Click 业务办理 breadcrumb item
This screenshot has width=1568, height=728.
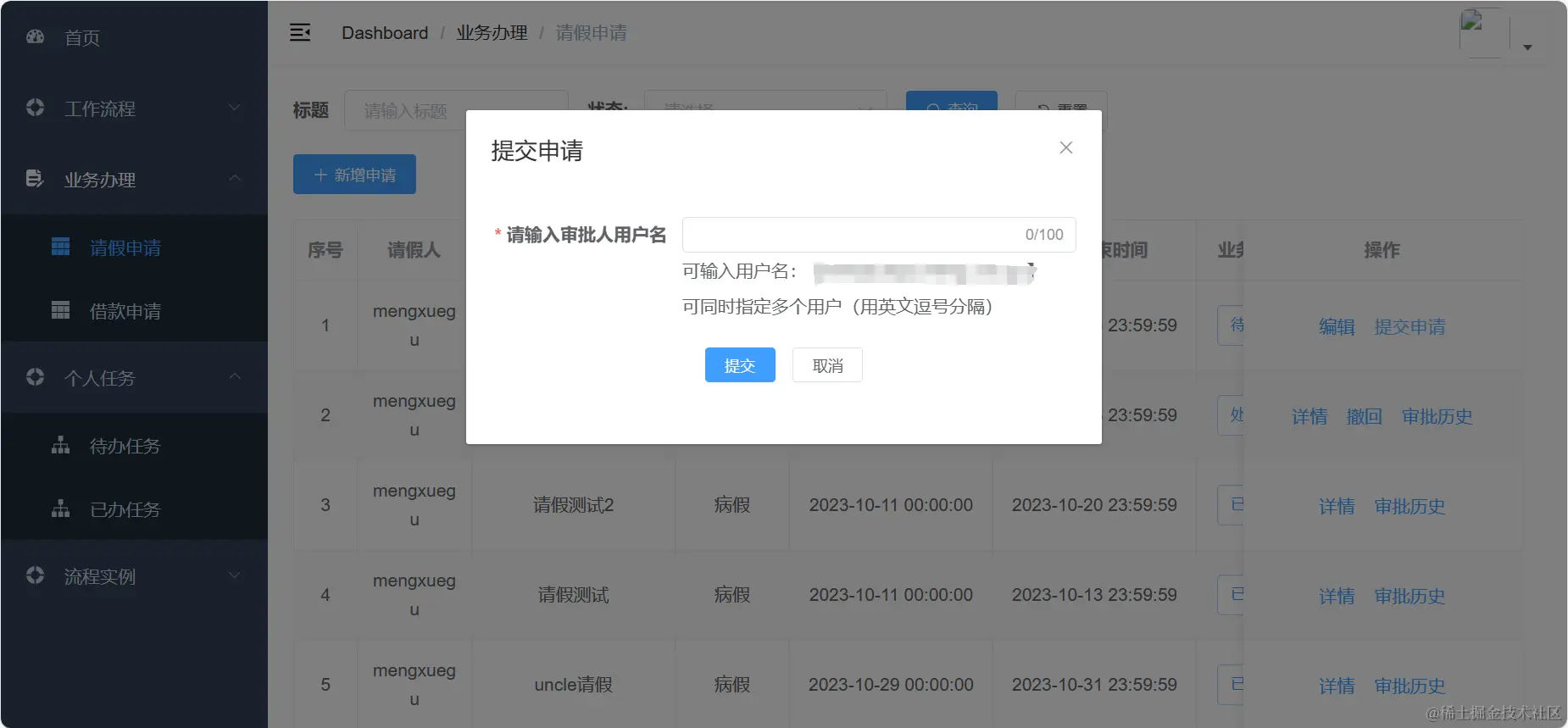[x=492, y=32]
